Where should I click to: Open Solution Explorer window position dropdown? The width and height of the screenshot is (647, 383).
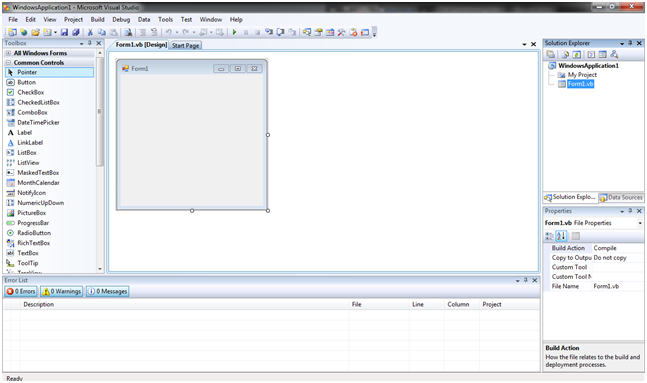coord(622,43)
